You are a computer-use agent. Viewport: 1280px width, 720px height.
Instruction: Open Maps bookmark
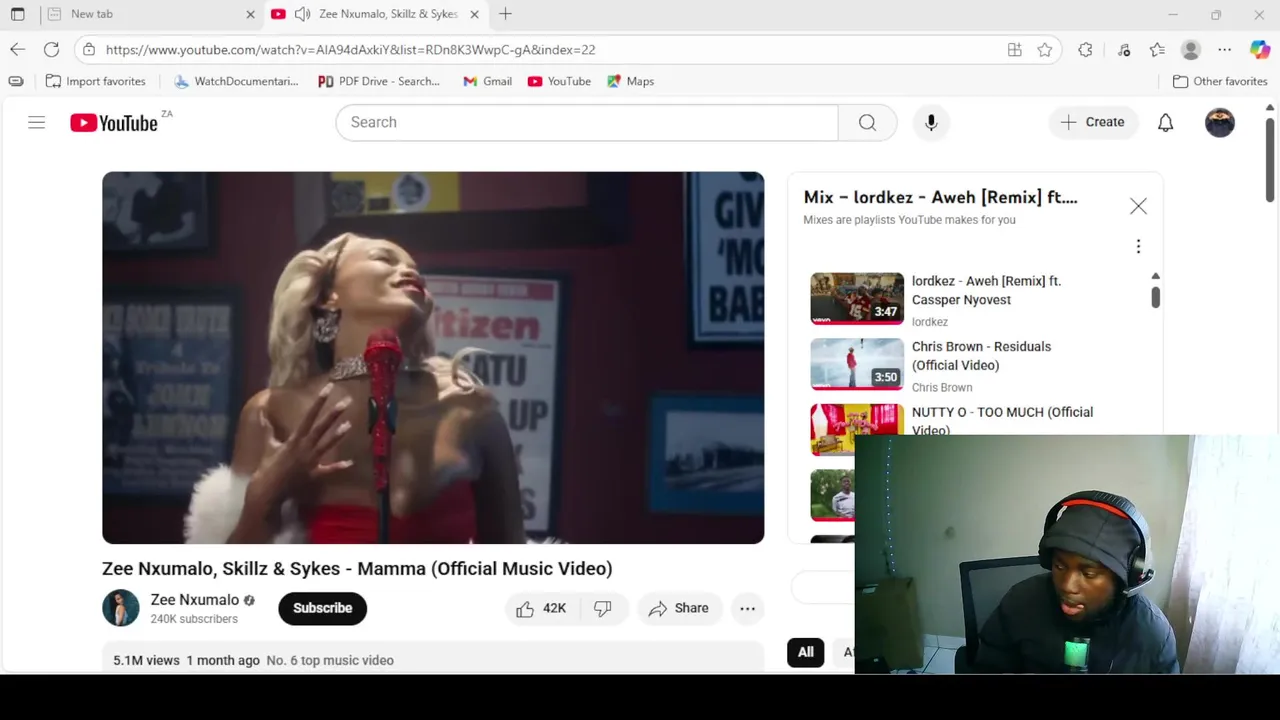[630, 81]
